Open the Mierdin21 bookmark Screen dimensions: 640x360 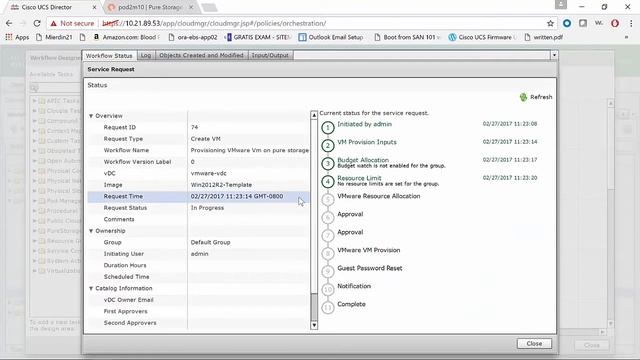54,37
